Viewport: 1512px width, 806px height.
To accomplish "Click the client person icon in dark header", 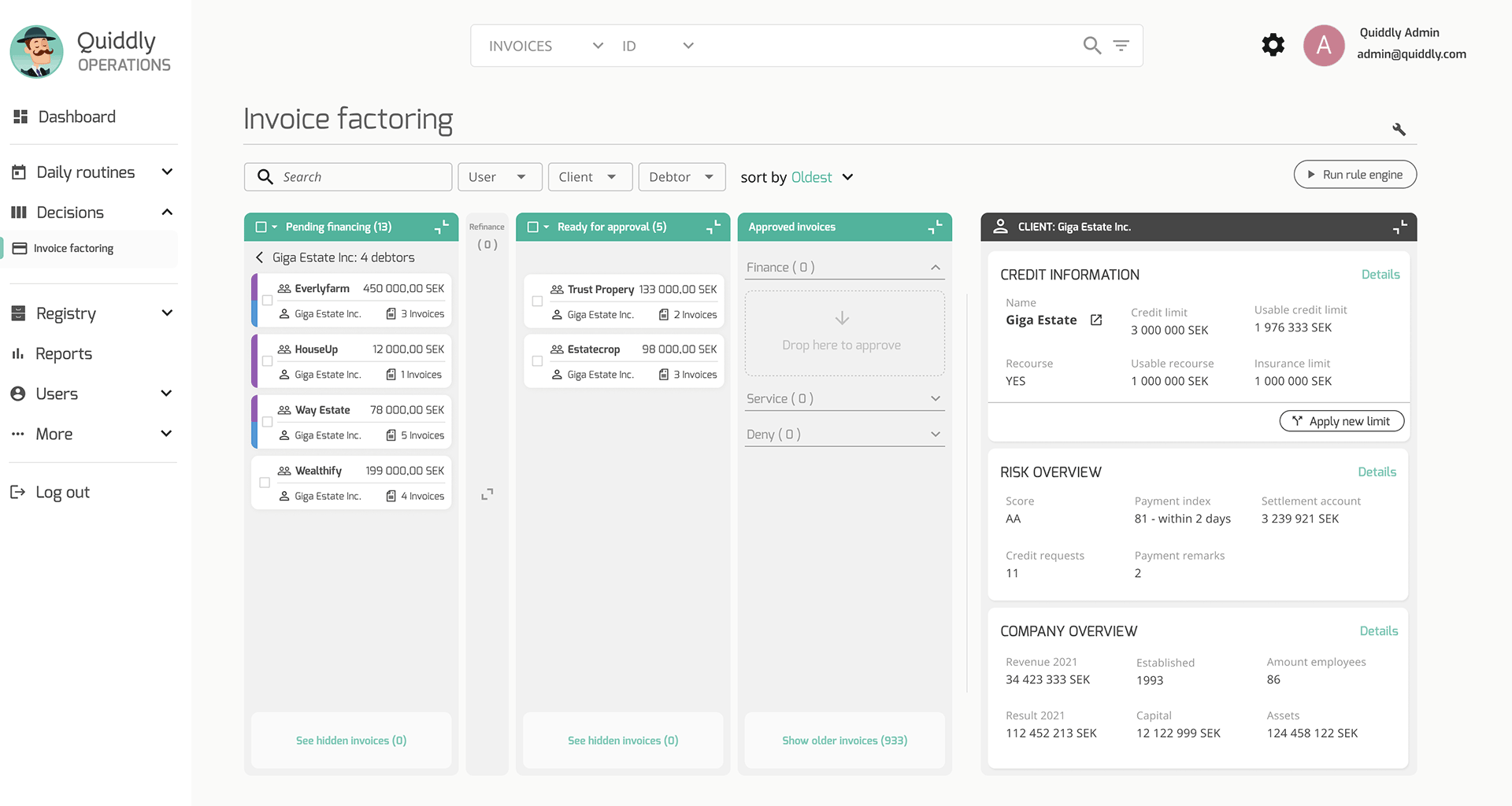I will (x=1000, y=226).
